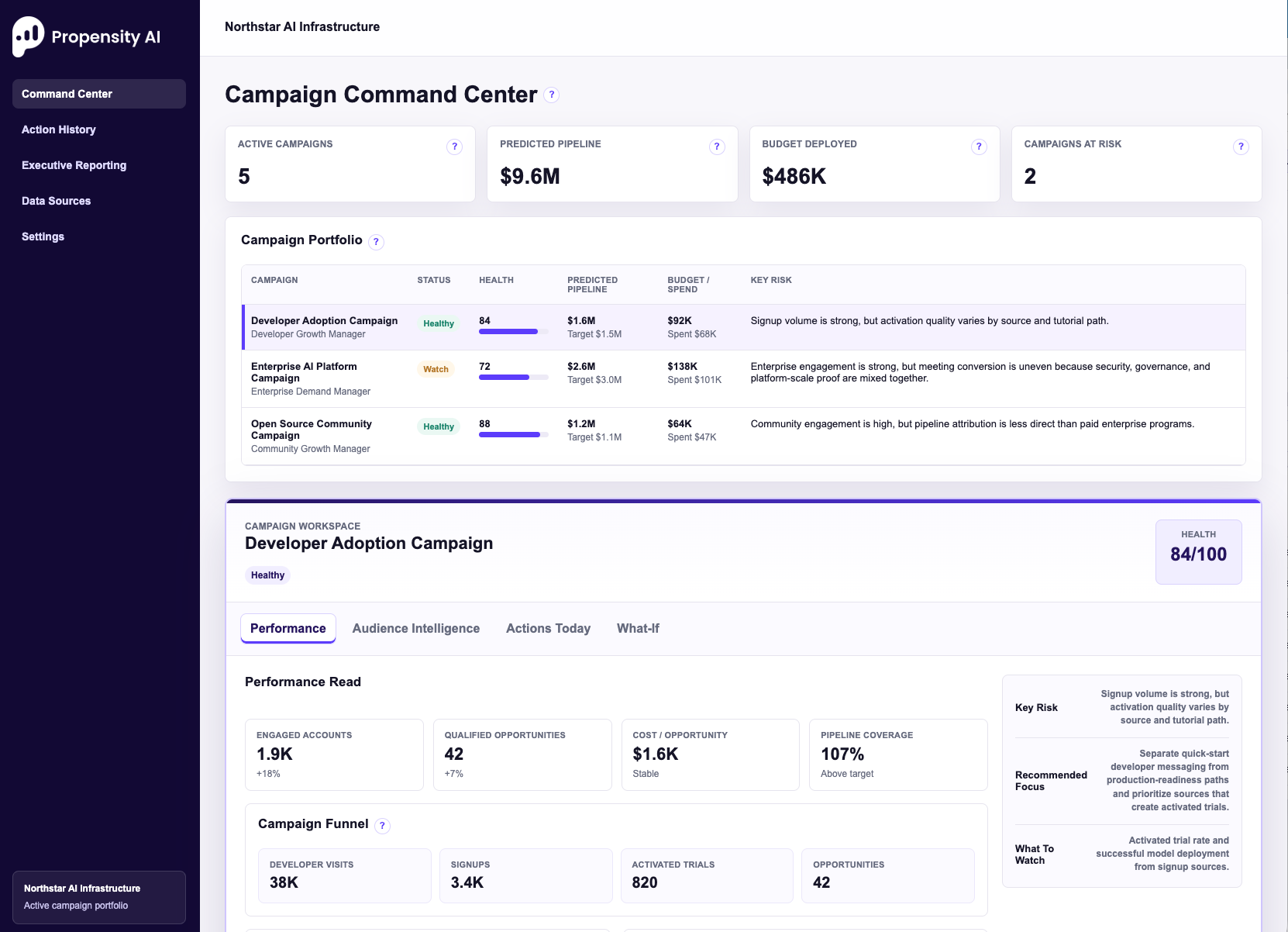Open help icon on Predicted Pipeline card
The width and height of the screenshot is (1288, 932).
tap(717, 147)
